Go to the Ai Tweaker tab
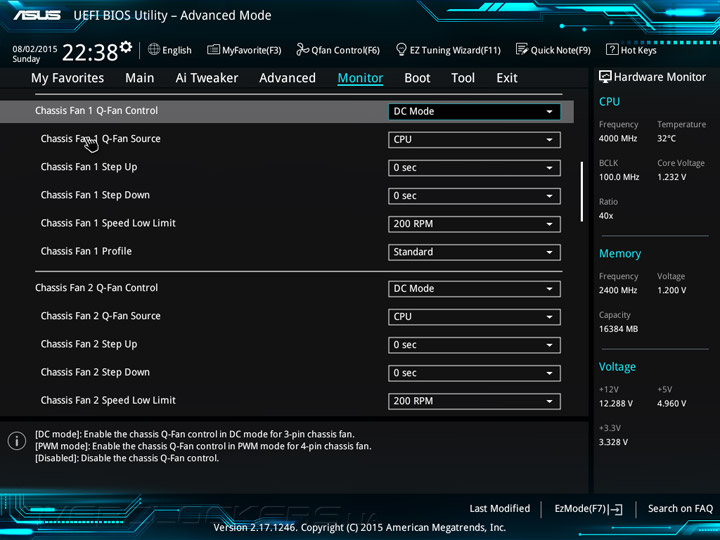The image size is (720, 540). coord(207,78)
